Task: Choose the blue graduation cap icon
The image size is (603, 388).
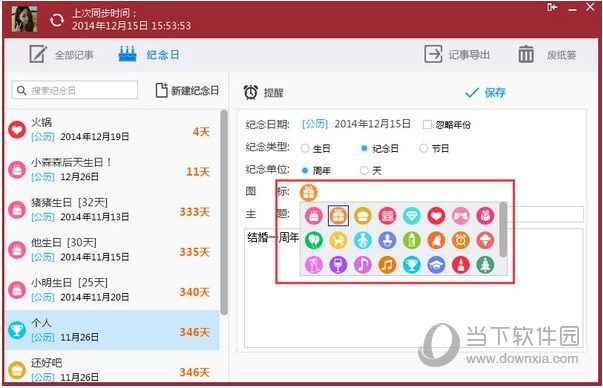Action: [x=436, y=265]
